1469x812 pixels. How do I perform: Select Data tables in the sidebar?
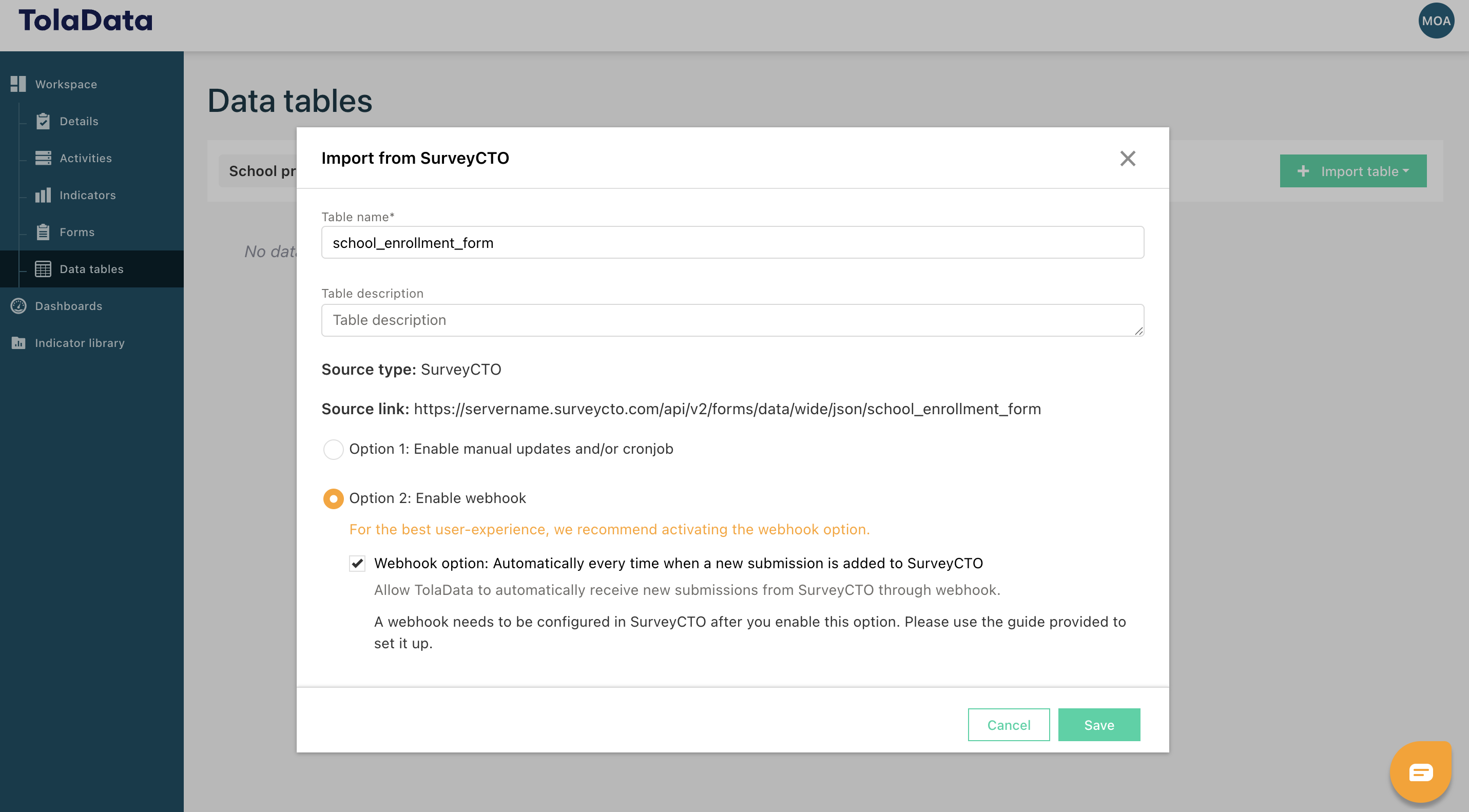pyautogui.click(x=92, y=268)
